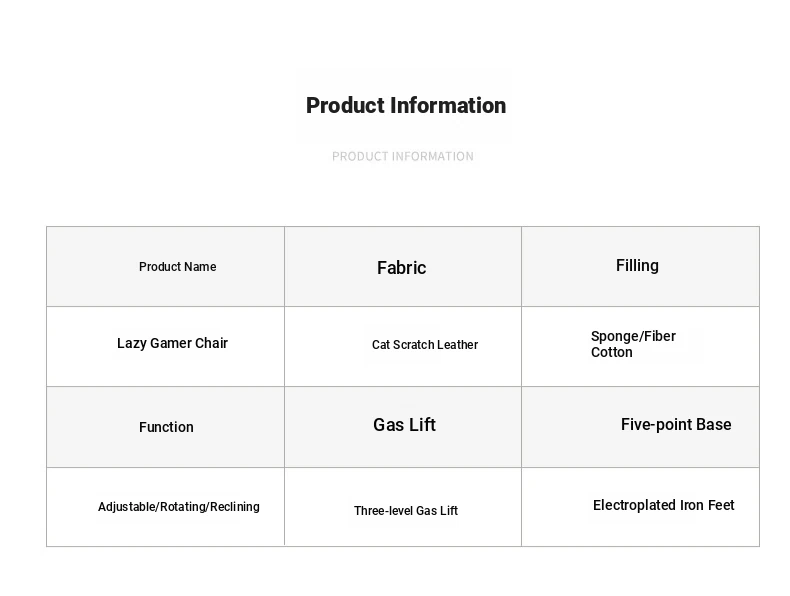Click the word Reclining in Function value

[x=235, y=507]
